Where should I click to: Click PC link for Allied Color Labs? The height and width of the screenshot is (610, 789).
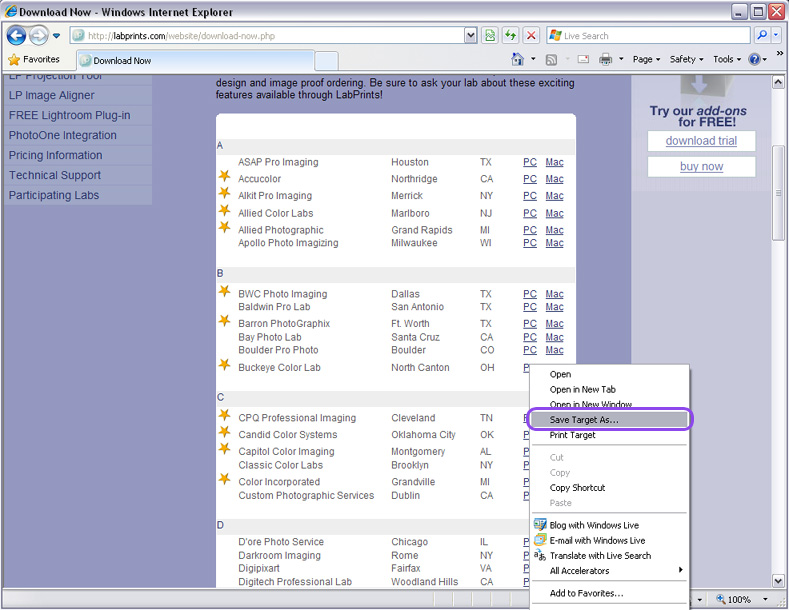tap(530, 213)
